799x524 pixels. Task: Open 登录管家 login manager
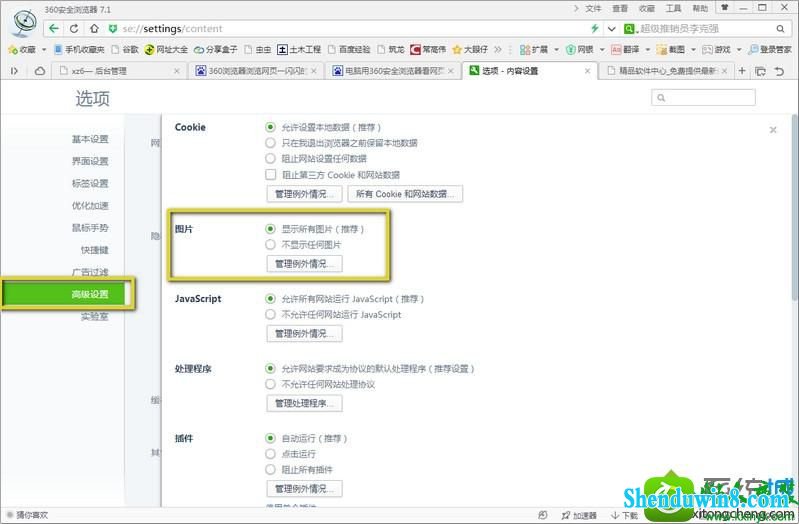[769, 49]
